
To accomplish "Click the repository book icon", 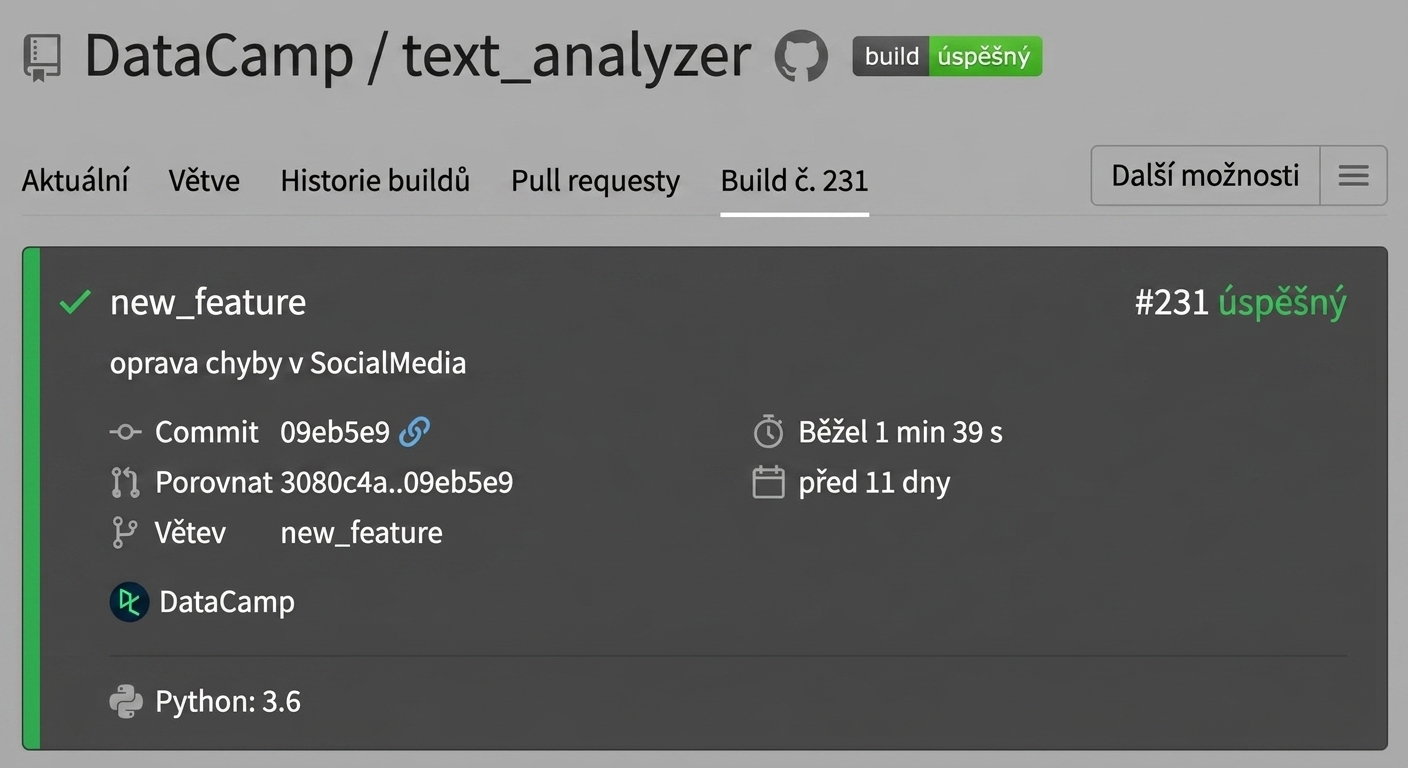I will [x=42, y=58].
